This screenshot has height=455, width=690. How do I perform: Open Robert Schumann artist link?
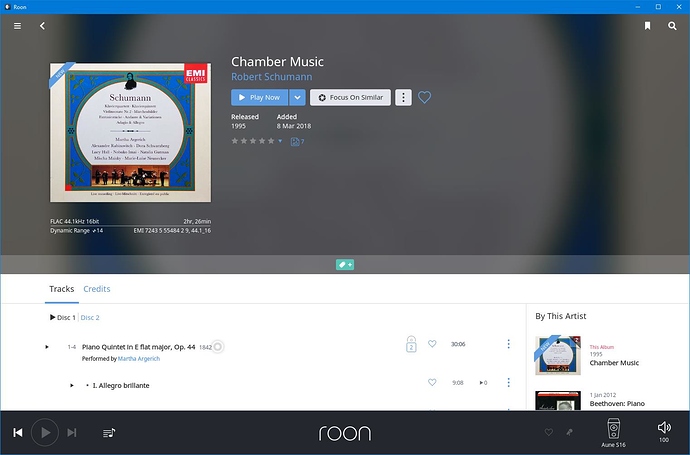[x=272, y=77]
